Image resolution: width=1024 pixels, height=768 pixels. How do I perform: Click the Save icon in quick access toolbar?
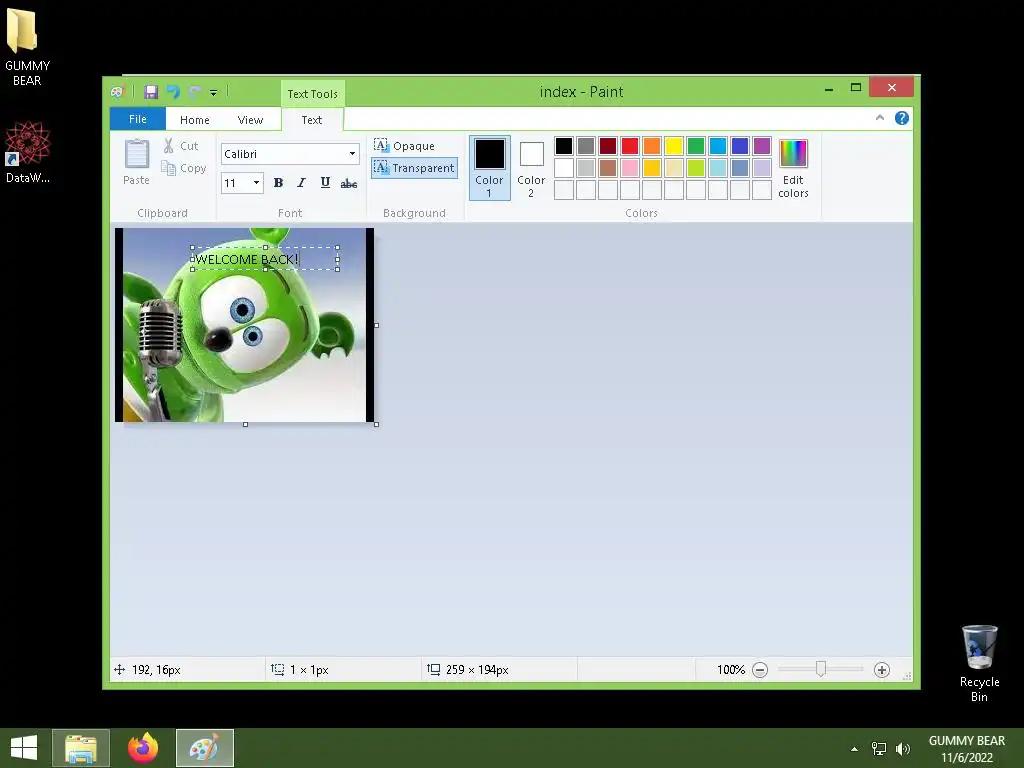click(x=151, y=92)
